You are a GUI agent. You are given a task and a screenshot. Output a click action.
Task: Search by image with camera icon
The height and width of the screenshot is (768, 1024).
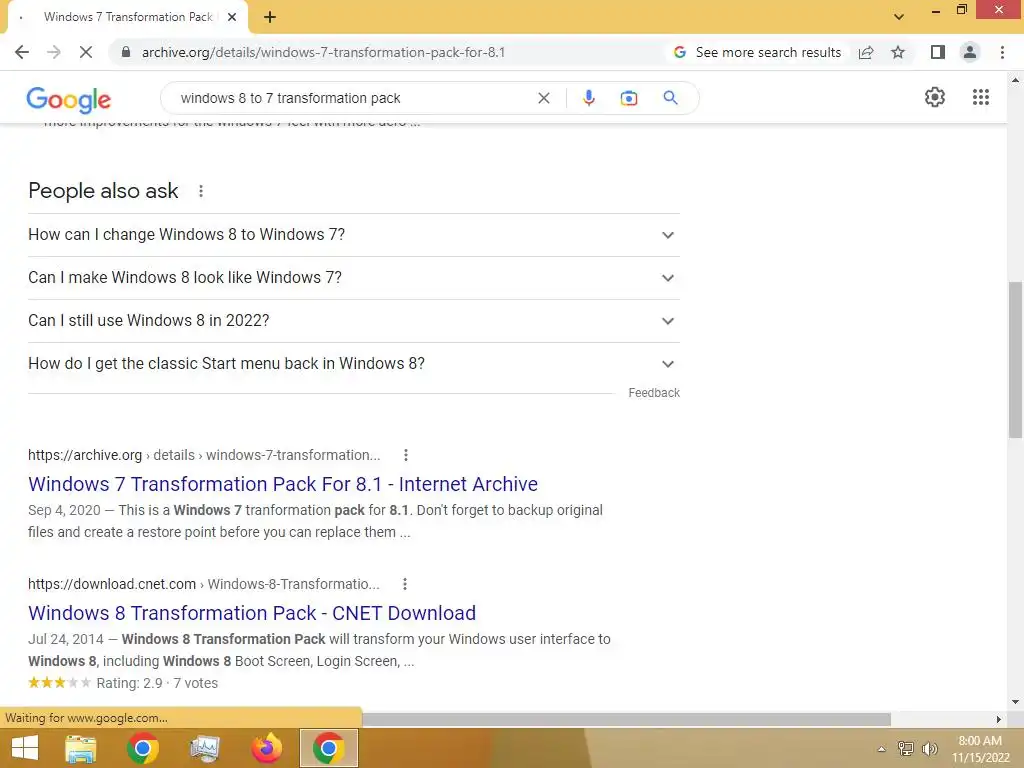pos(629,98)
